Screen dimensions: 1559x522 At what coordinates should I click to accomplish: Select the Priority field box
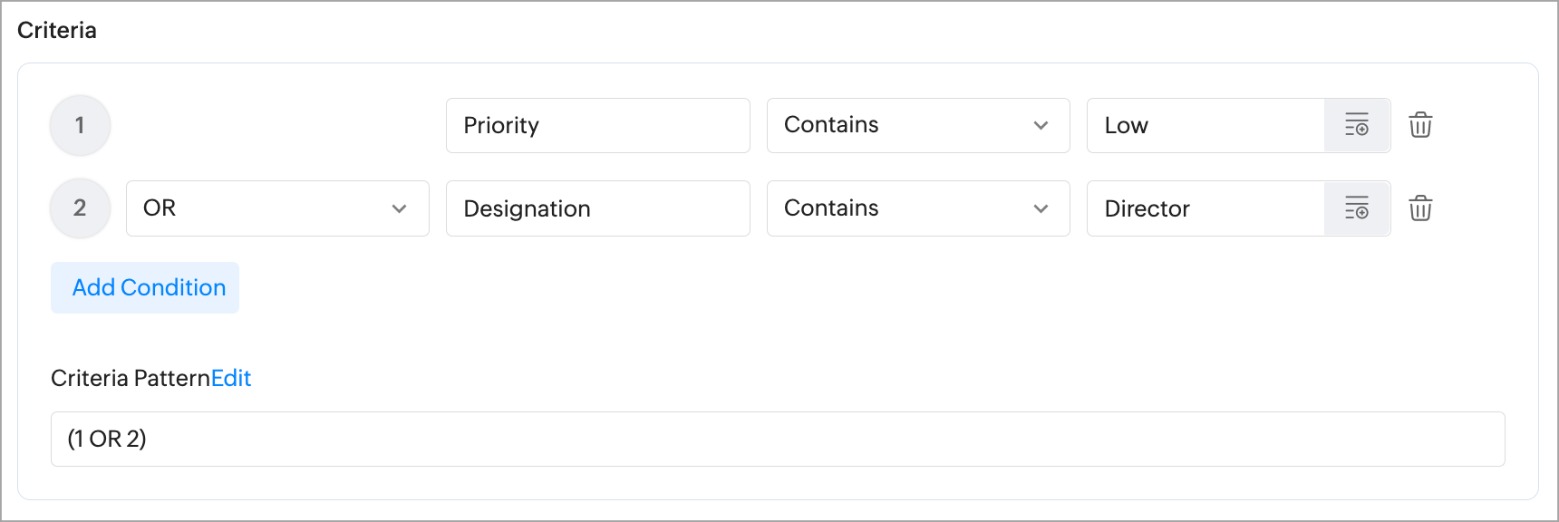[x=597, y=126]
